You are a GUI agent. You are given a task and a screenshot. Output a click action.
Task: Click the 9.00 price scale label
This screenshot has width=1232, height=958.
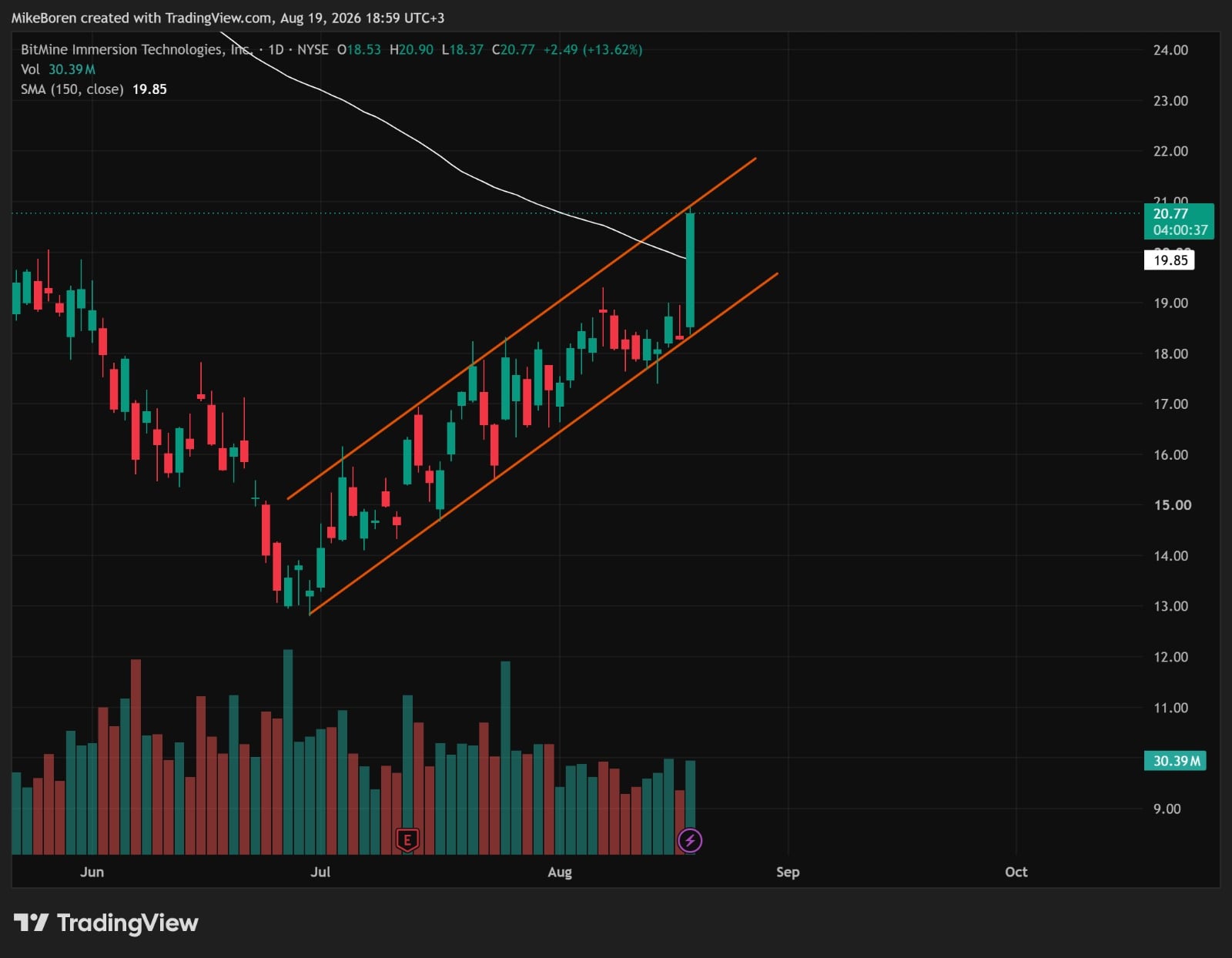(x=1167, y=809)
